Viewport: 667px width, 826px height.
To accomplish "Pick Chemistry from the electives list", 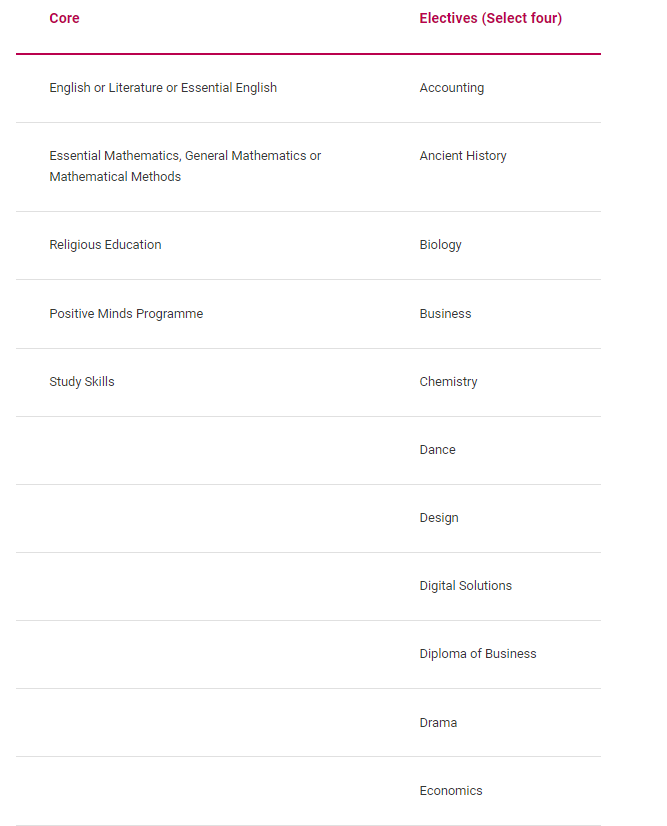I will point(448,382).
